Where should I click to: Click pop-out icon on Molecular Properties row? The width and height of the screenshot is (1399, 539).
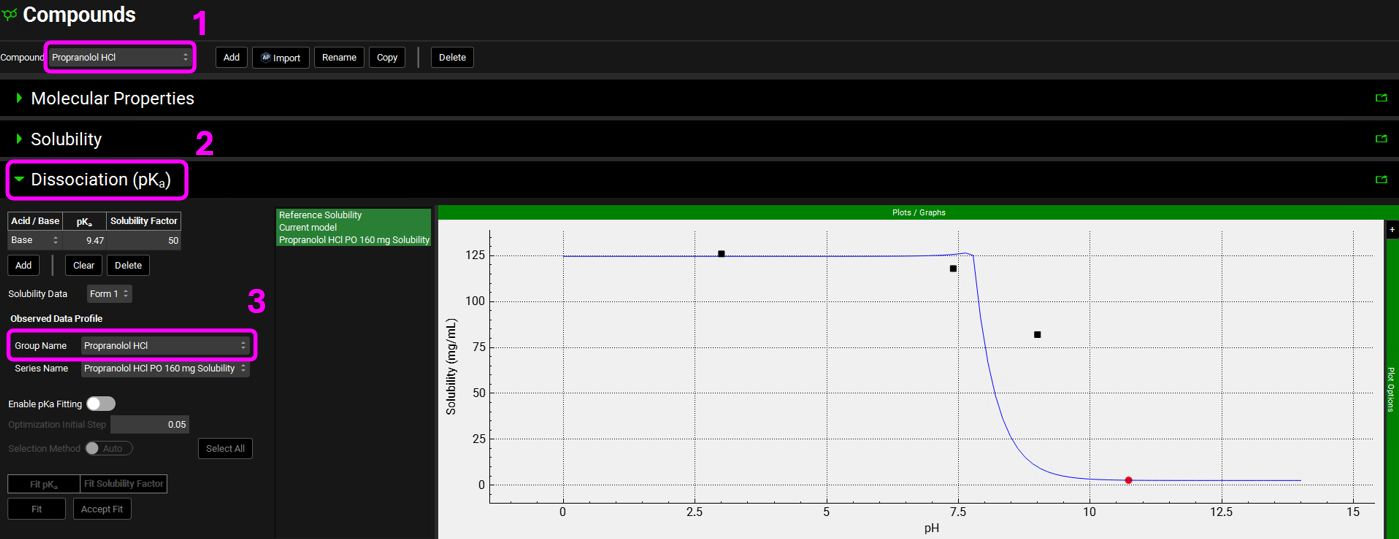[x=1381, y=98]
